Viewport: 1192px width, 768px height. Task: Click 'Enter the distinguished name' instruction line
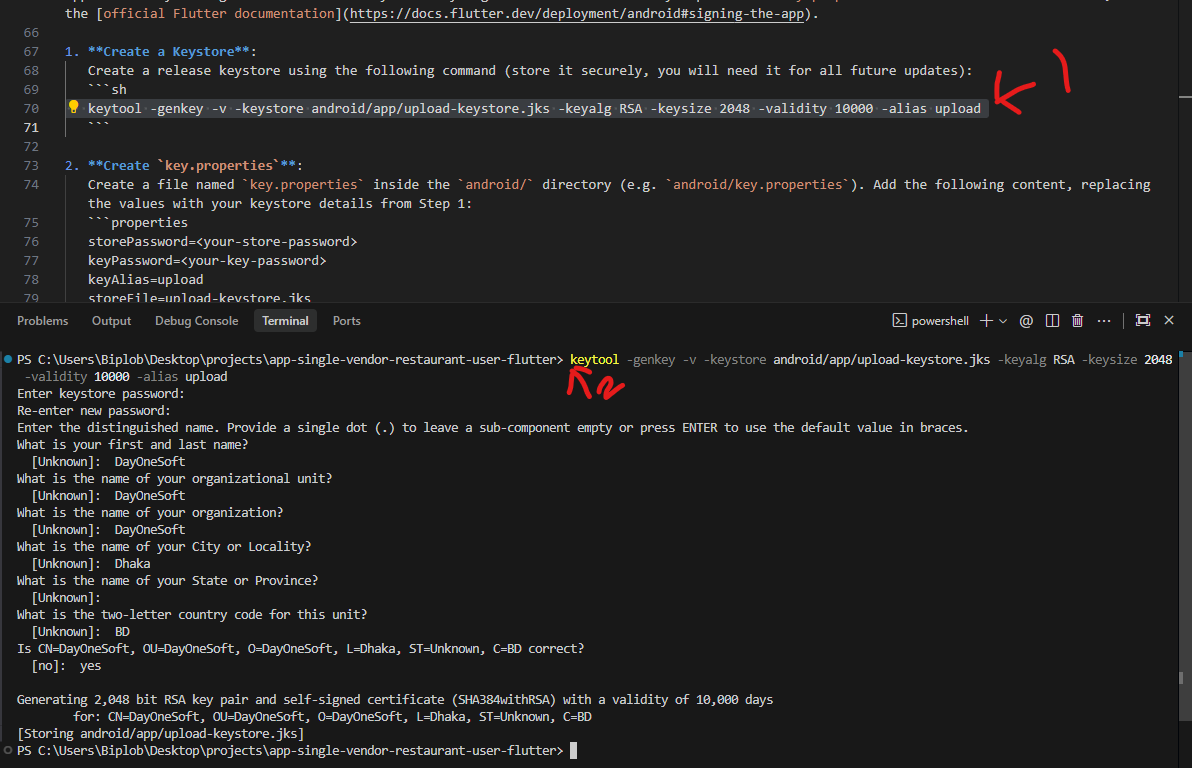(x=493, y=428)
